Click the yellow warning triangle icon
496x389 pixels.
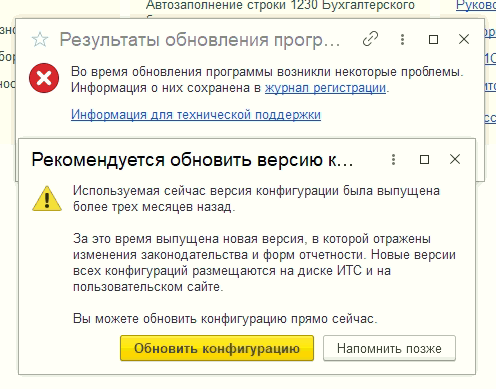click(47, 199)
